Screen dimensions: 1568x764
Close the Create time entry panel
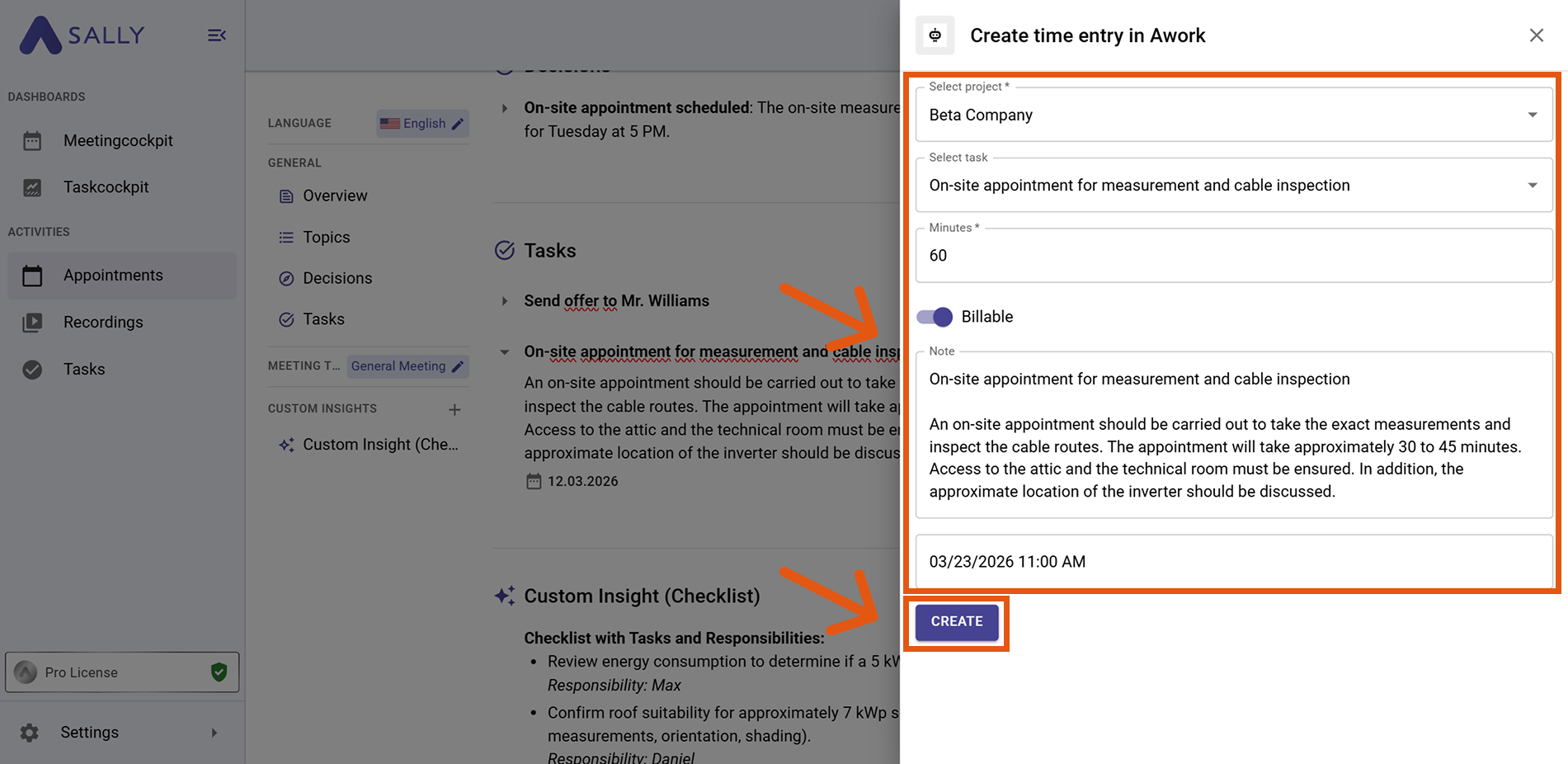(1536, 35)
